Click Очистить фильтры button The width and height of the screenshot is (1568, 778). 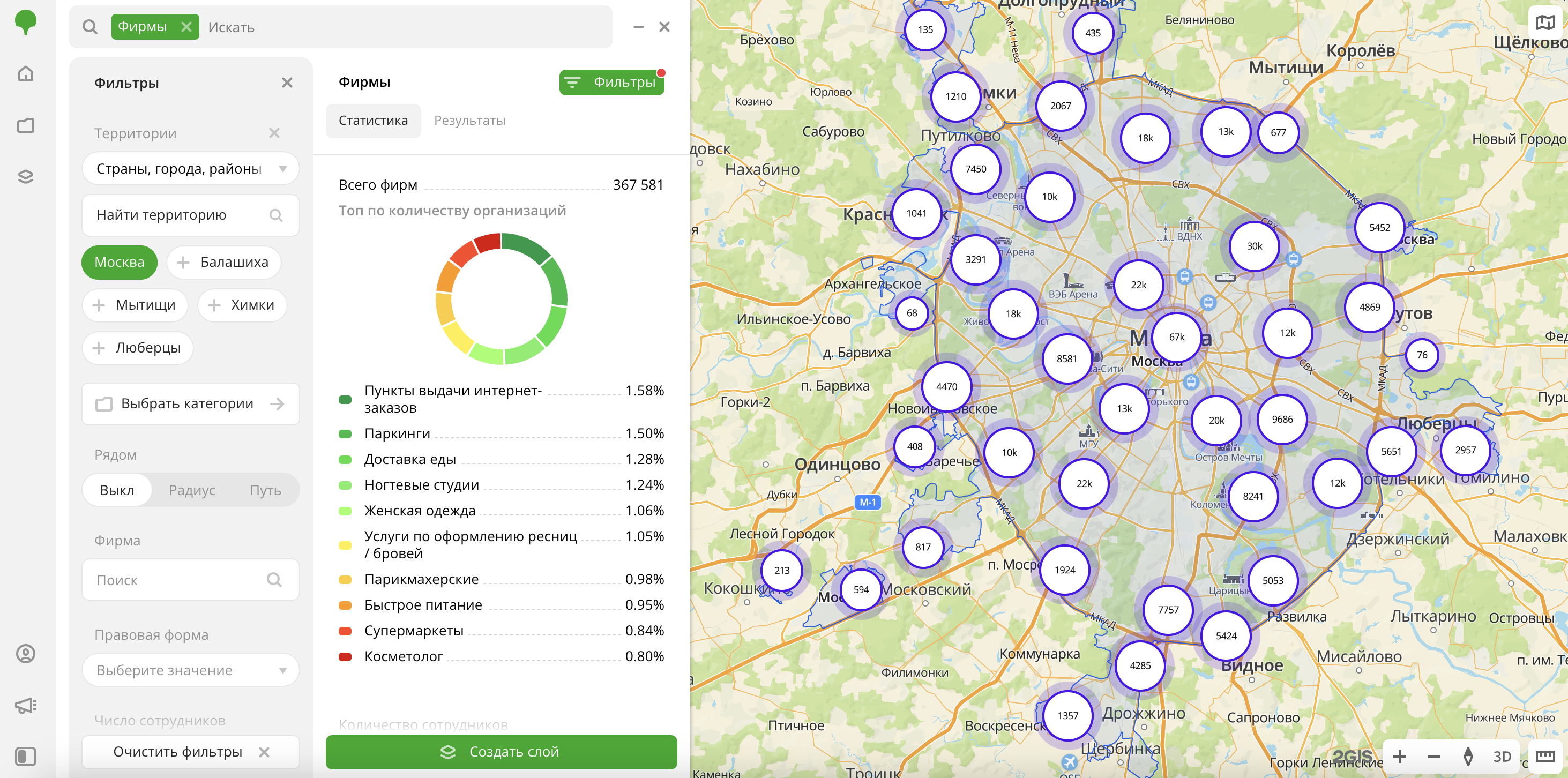[x=191, y=752]
